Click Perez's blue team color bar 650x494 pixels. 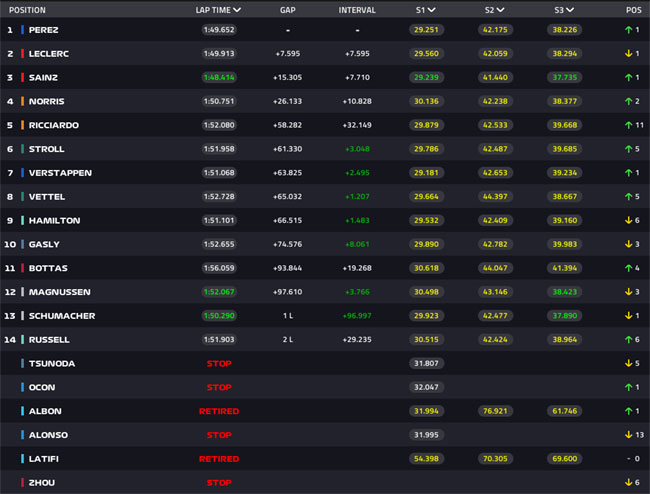click(x=22, y=30)
